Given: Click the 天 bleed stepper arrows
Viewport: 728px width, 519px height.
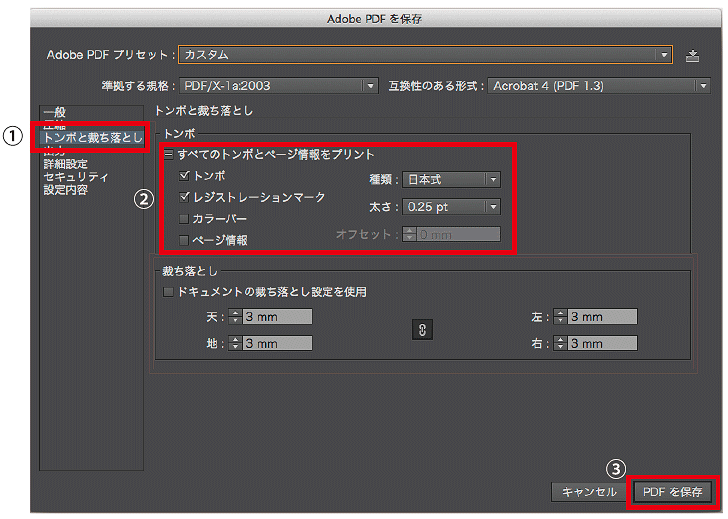Looking at the screenshot, I should (235, 317).
